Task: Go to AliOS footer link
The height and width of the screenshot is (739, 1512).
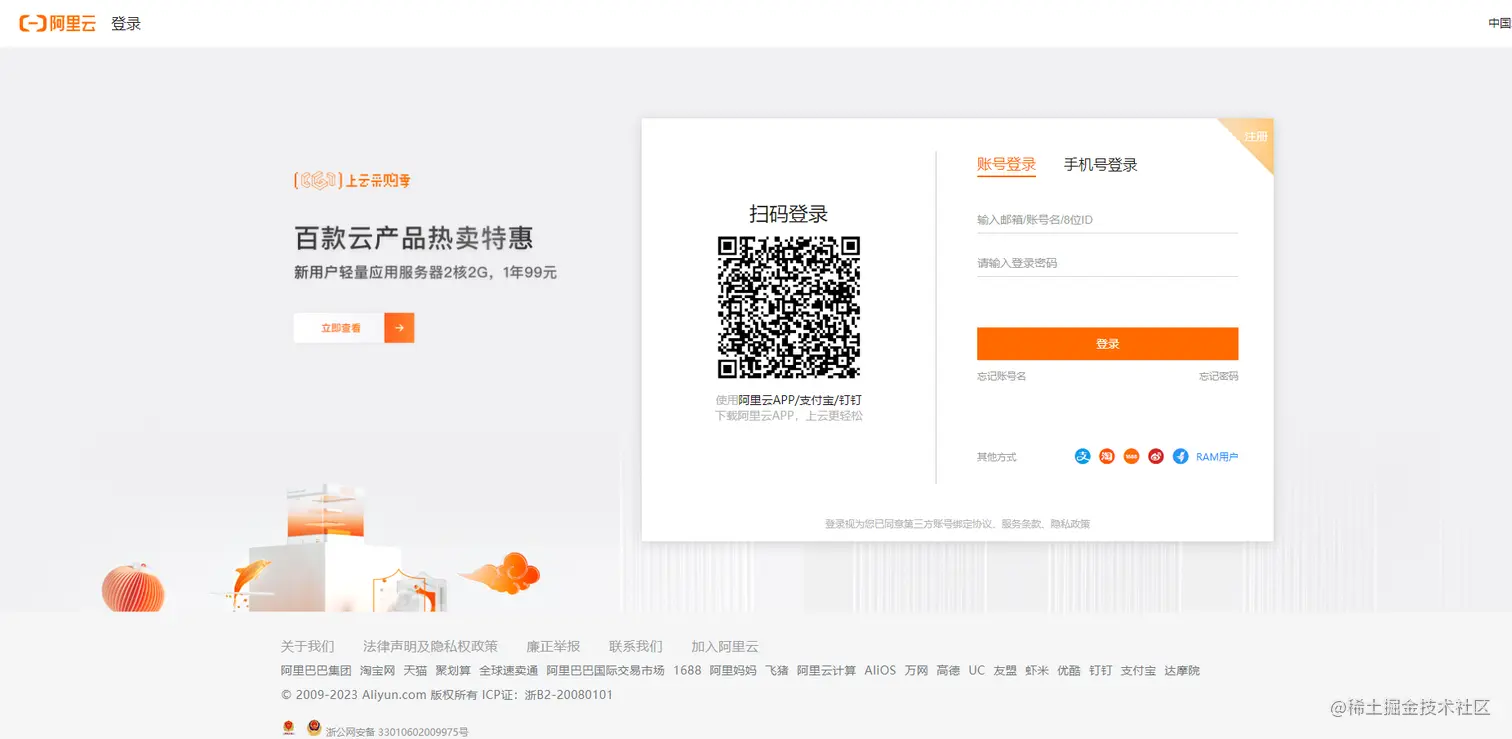Action: pyautogui.click(x=880, y=671)
